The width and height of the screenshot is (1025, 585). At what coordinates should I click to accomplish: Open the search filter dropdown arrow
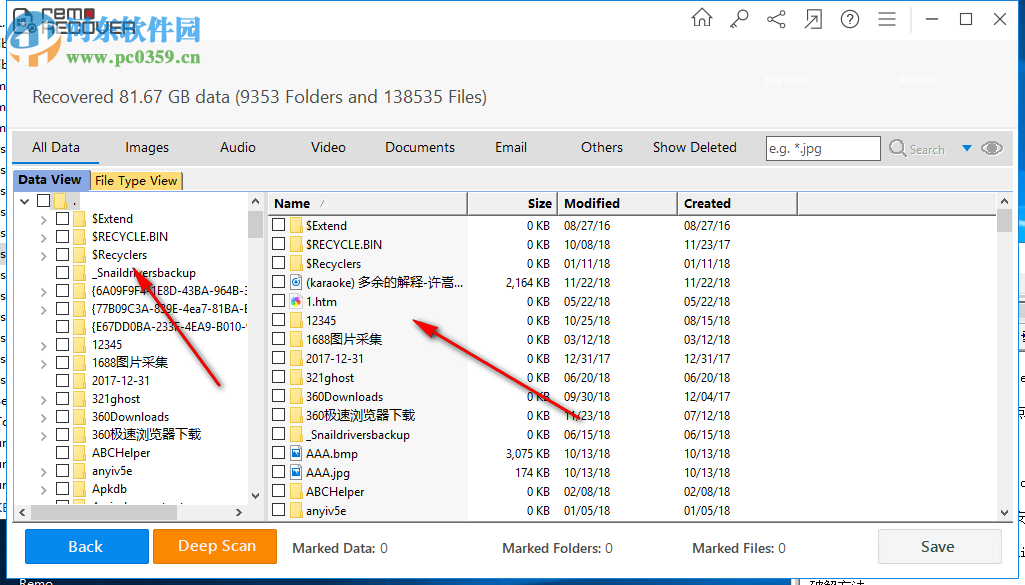click(966, 147)
